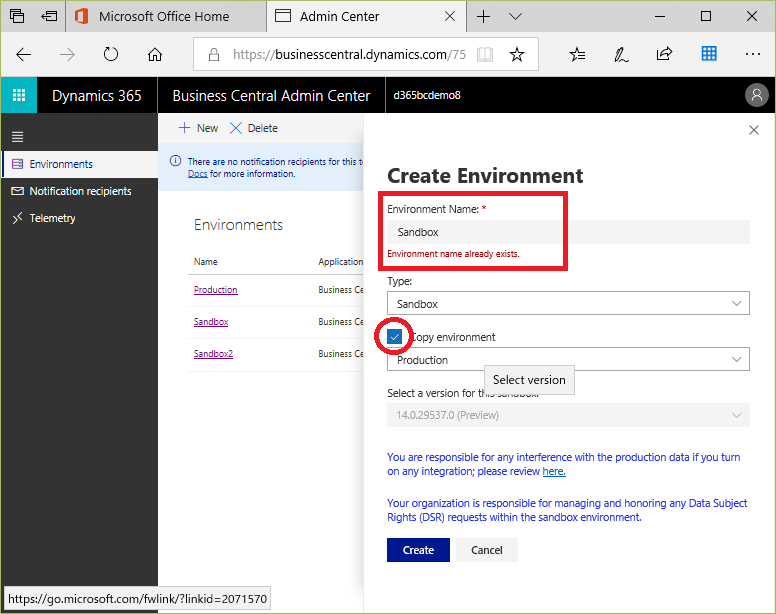Screen dimensions: 776x614
Task: Switch to Microsoft Office Home tab
Action: point(165,16)
